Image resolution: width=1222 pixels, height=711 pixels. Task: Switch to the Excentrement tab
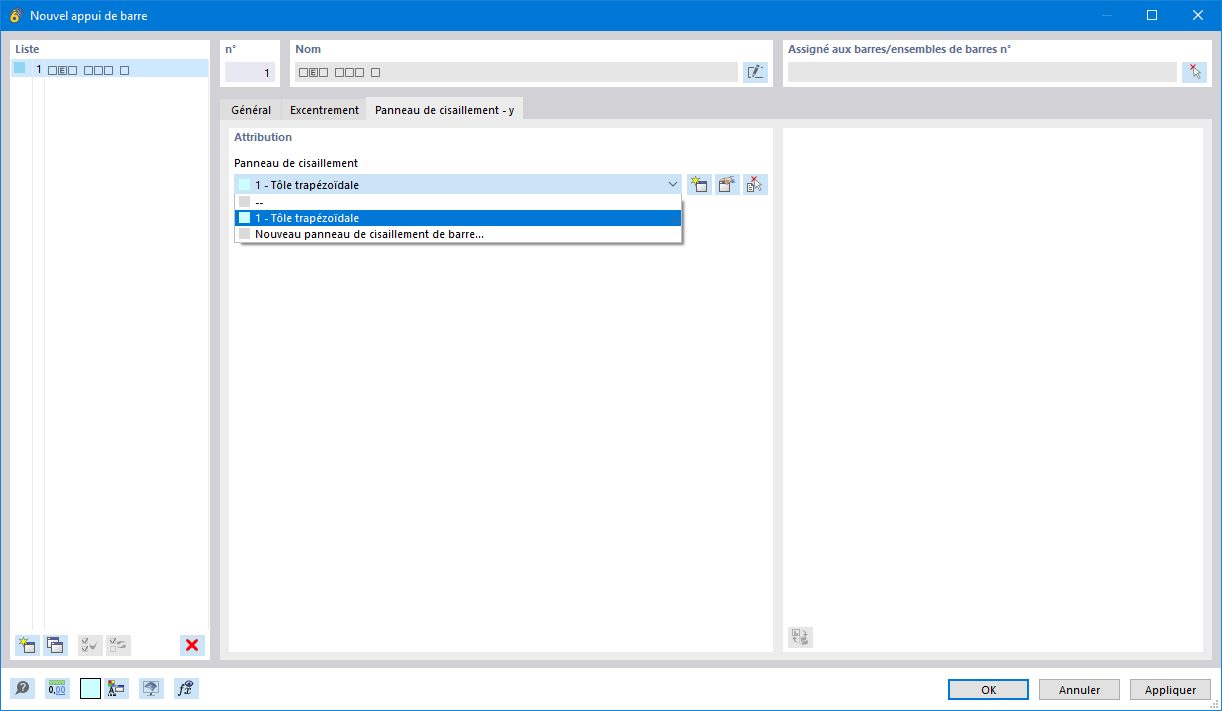(324, 110)
